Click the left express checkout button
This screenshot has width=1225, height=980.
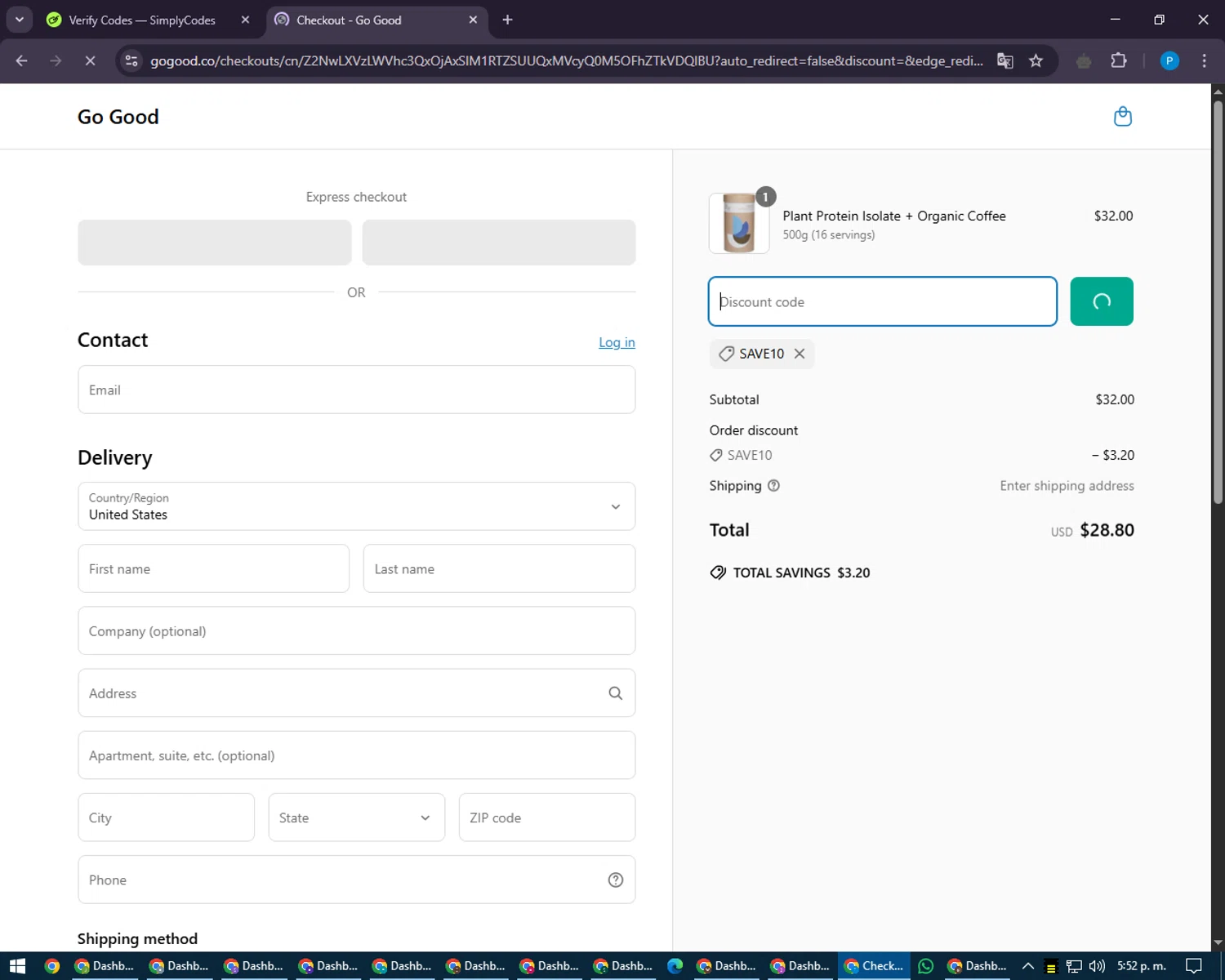click(x=215, y=243)
